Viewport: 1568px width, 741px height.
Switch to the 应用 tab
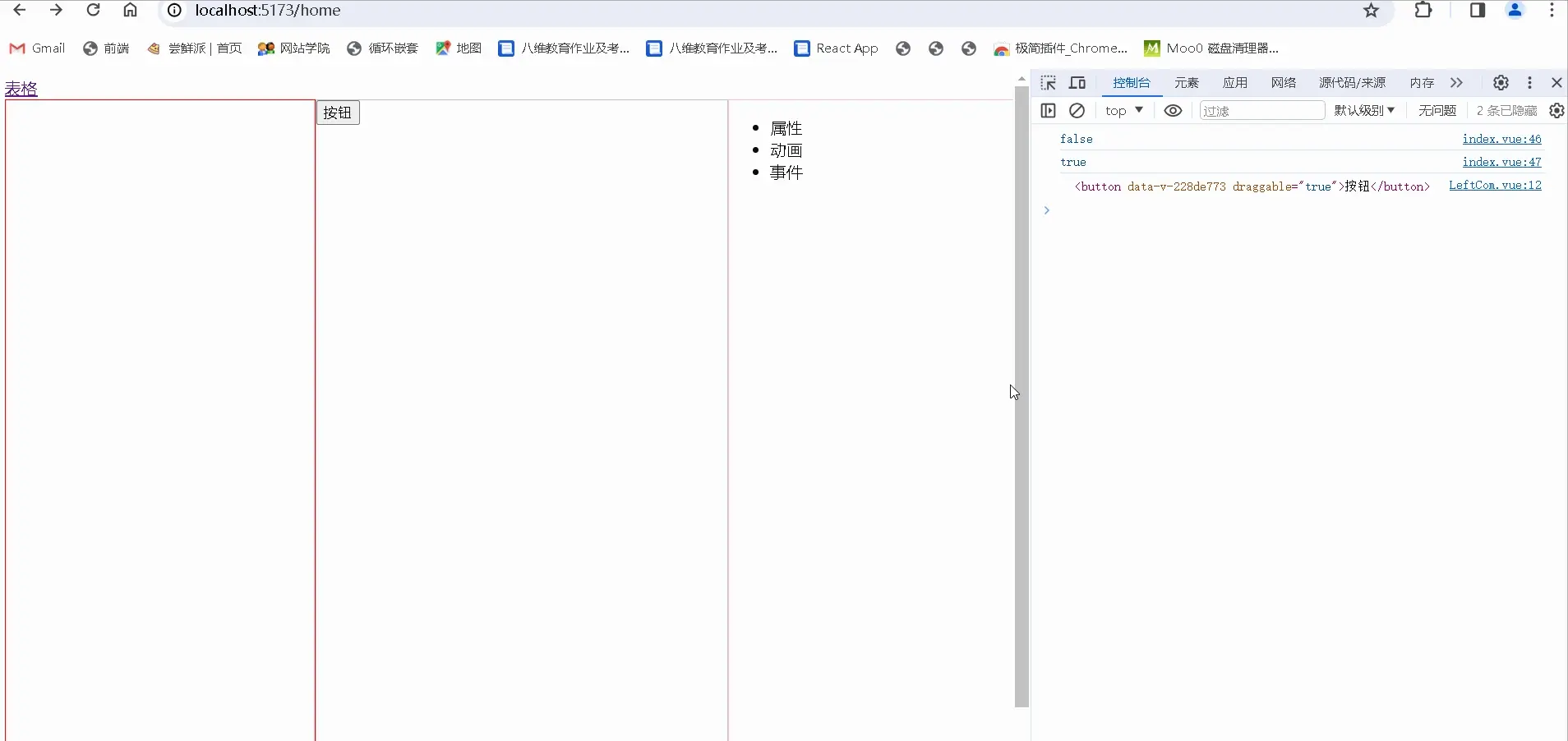pyautogui.click(x=1235, y=83)
